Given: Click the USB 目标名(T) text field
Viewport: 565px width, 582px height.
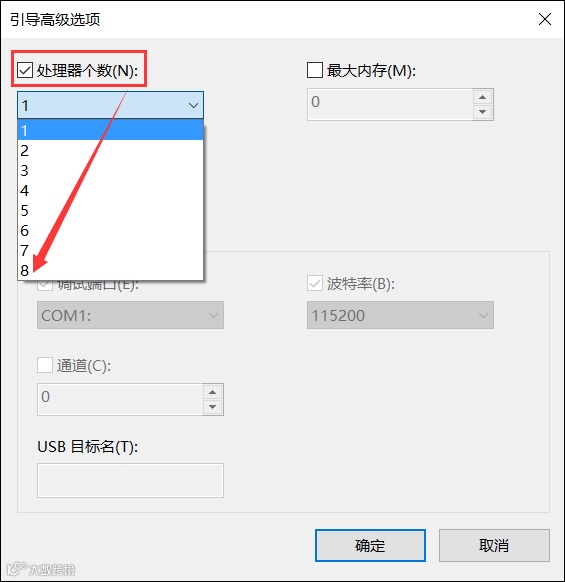Looking at the screenshot, I should point(130,480).
